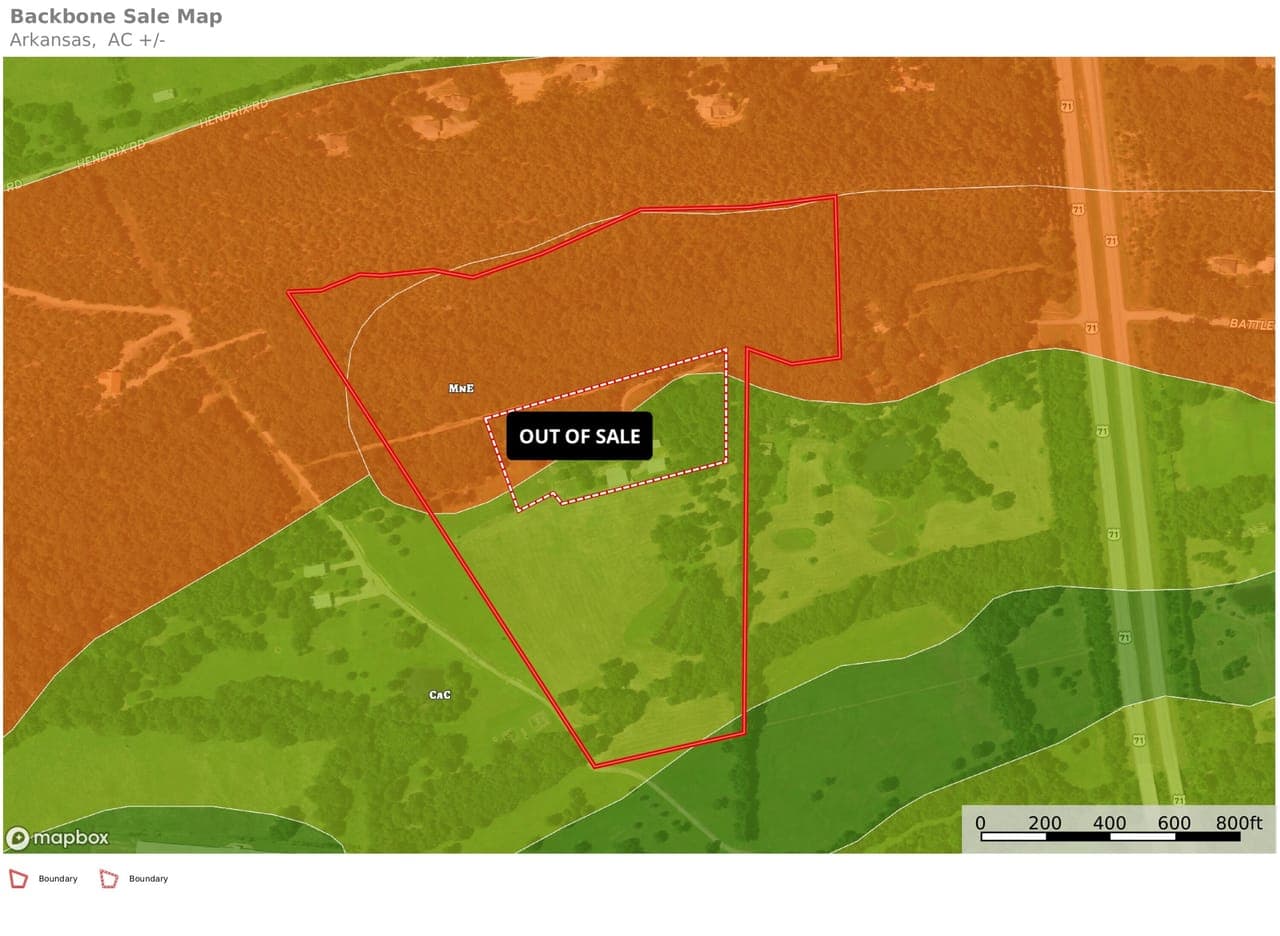Click the Mapbox logo icon
This screenshot has width=1280, height=936.
pyautogui.click(x=17, y=838)
